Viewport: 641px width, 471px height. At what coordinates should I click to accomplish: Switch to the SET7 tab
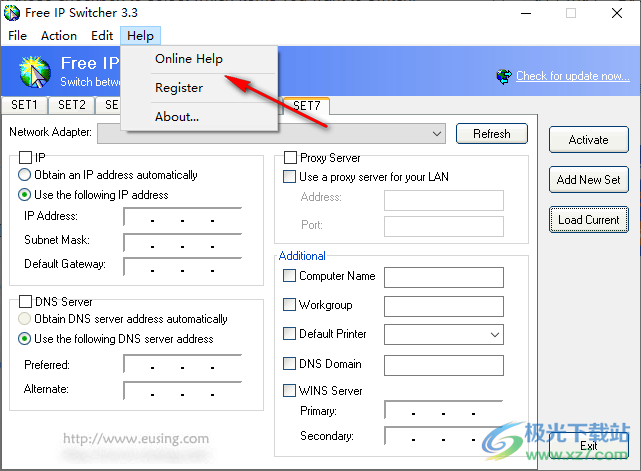pos(307,105)
